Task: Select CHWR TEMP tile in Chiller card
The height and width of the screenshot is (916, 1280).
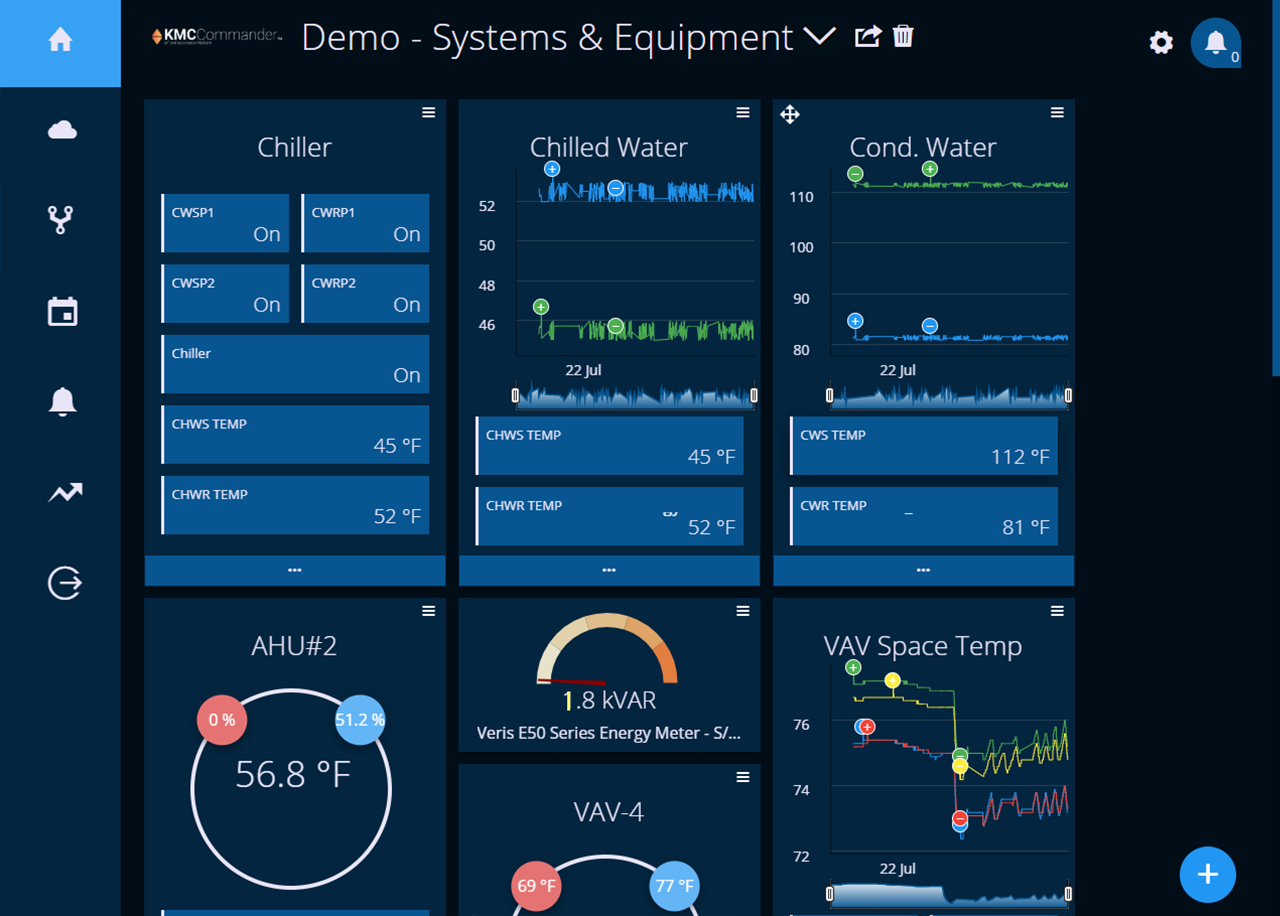Action: [x=295, y=505]
